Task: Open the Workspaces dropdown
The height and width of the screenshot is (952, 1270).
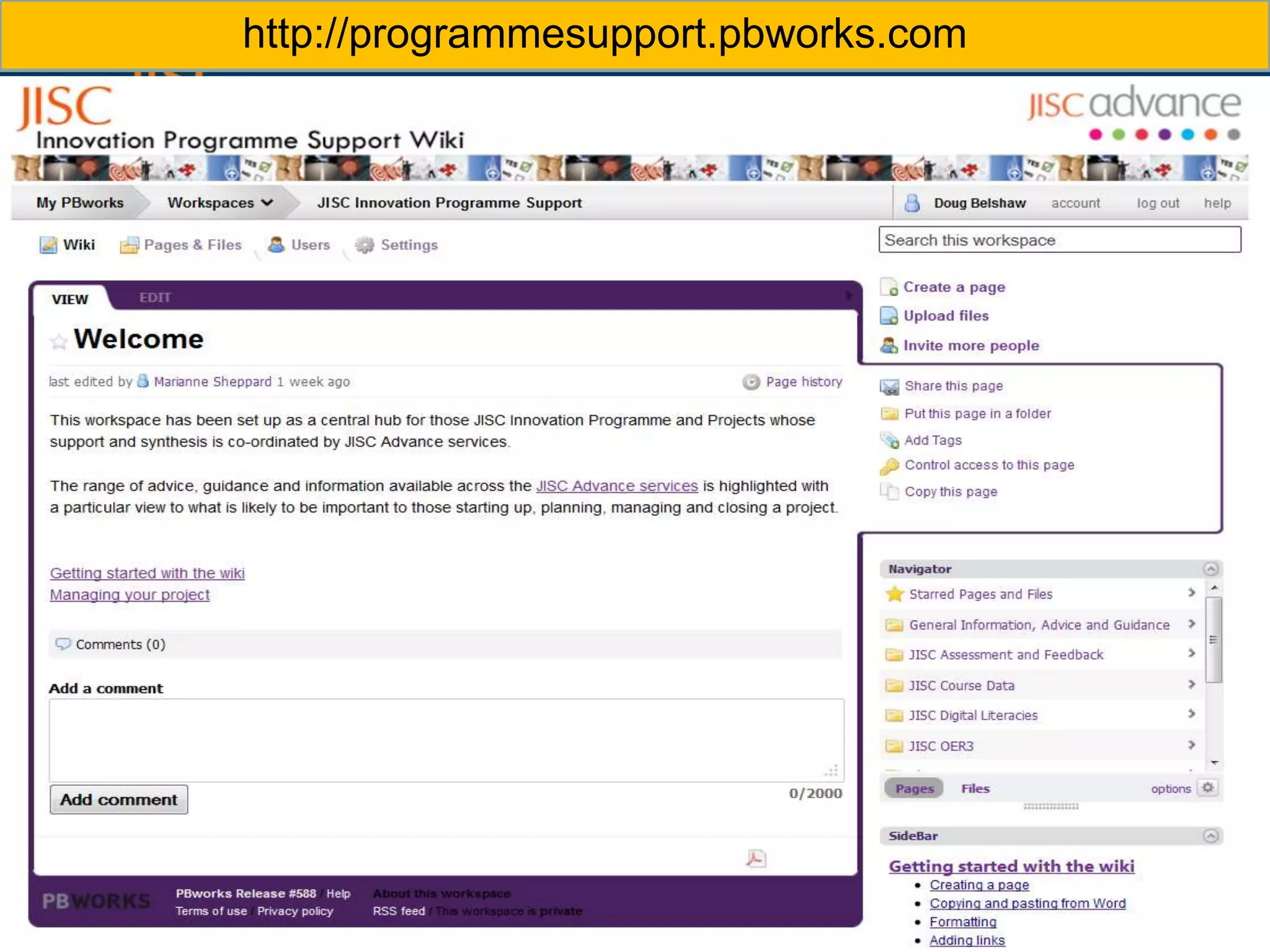Action: tap(220, 203)
